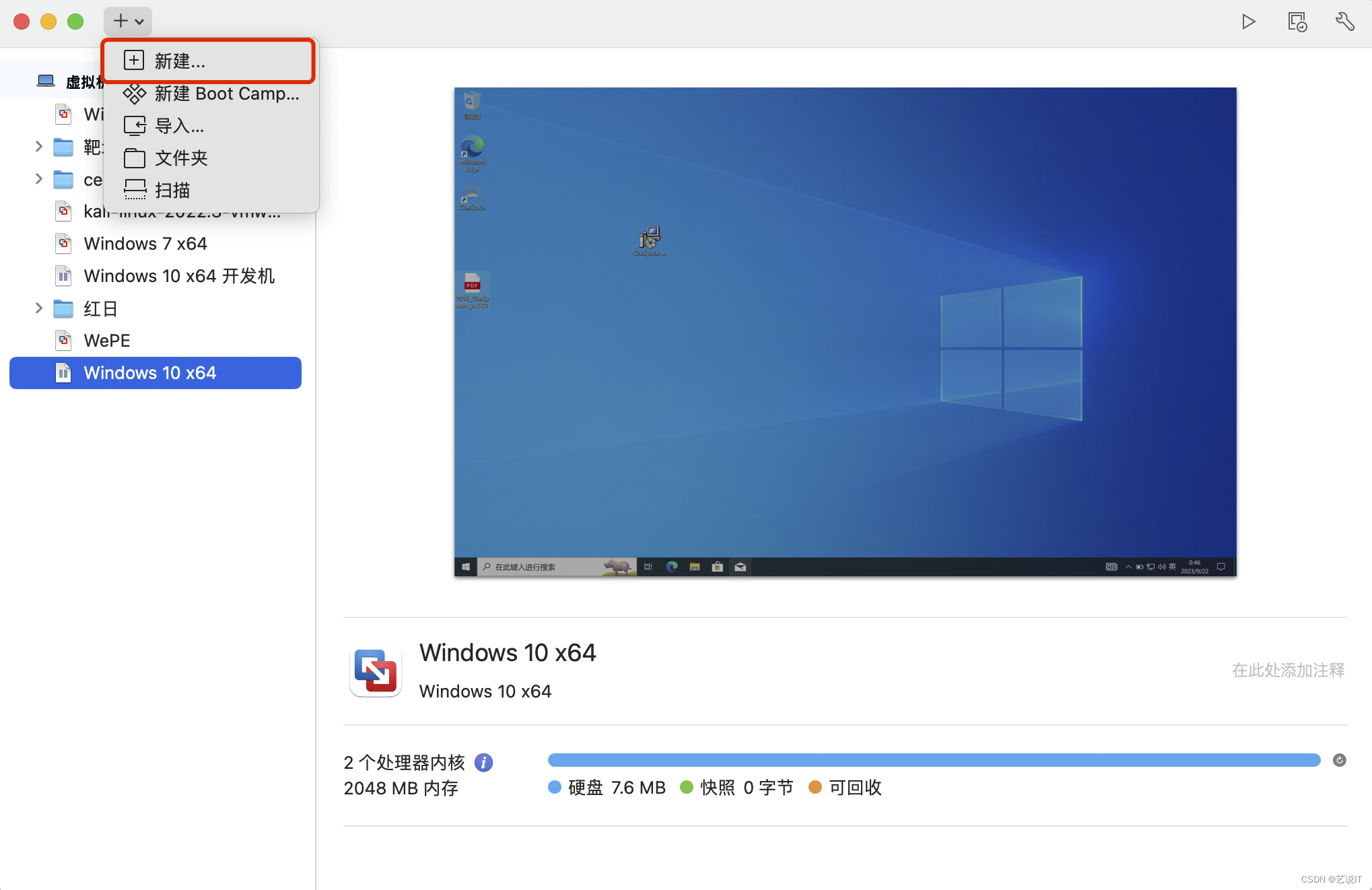Click notification center icon in VM preview
The width and height of the screenshot is (1372, 890).
click(1221, 567)
